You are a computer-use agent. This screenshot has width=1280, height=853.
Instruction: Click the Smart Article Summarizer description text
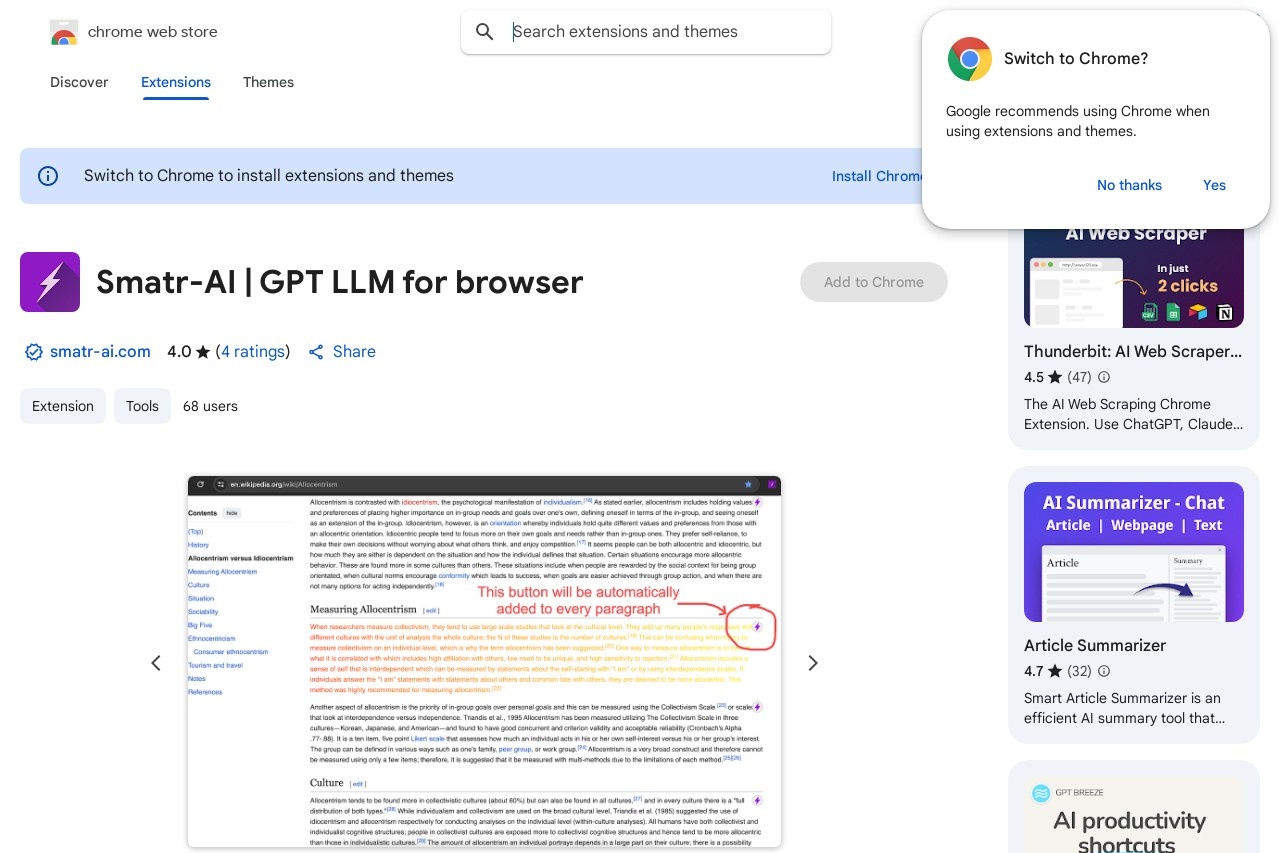(1125, 708)
